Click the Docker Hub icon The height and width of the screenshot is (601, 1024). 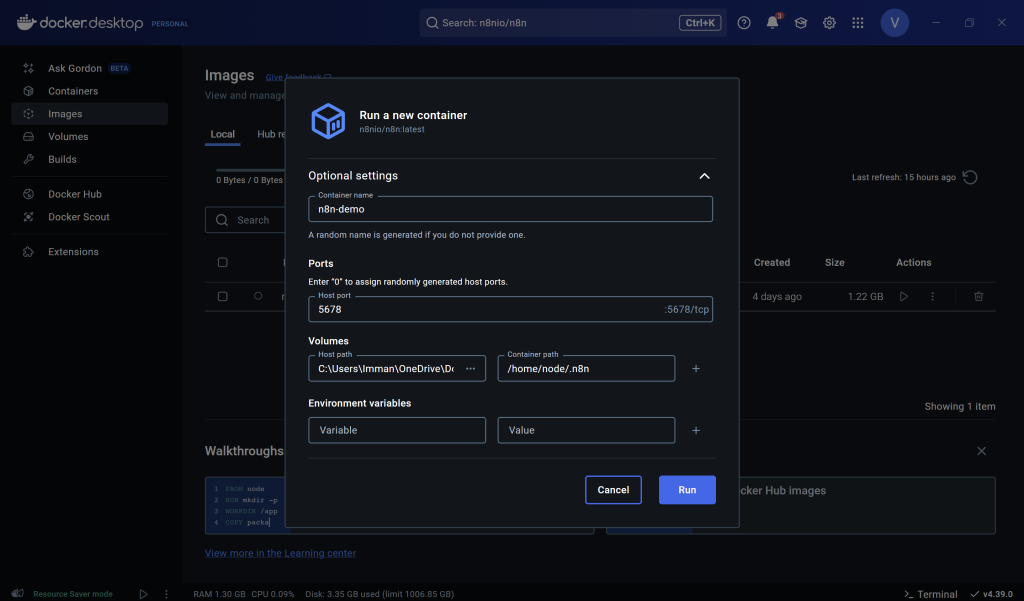28,194
